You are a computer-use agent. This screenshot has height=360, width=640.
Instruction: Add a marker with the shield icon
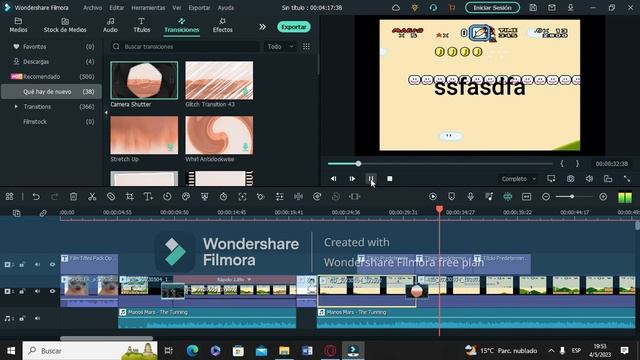coord(451,197)
